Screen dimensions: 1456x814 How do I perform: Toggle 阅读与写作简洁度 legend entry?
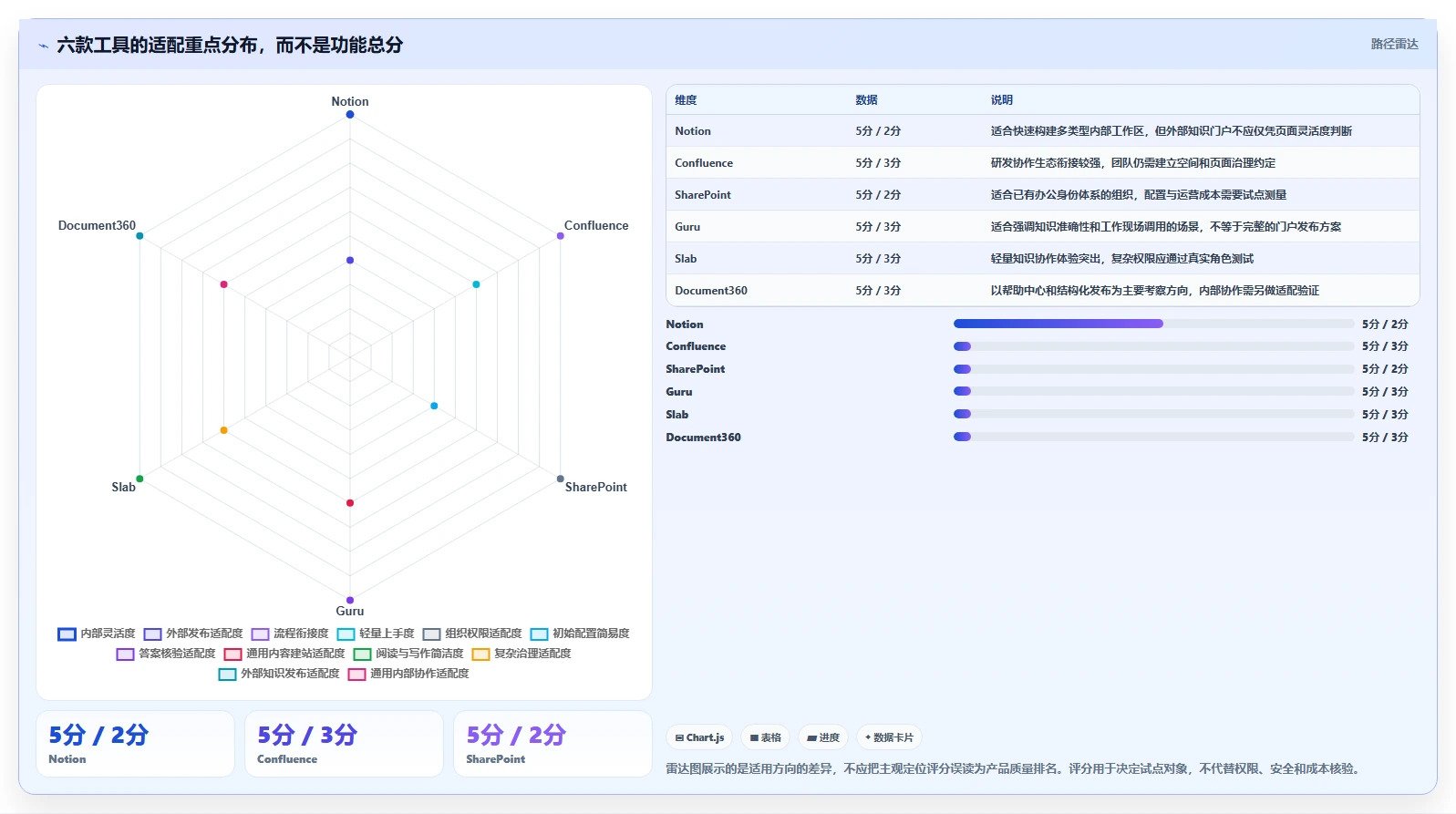pos(408,654)
